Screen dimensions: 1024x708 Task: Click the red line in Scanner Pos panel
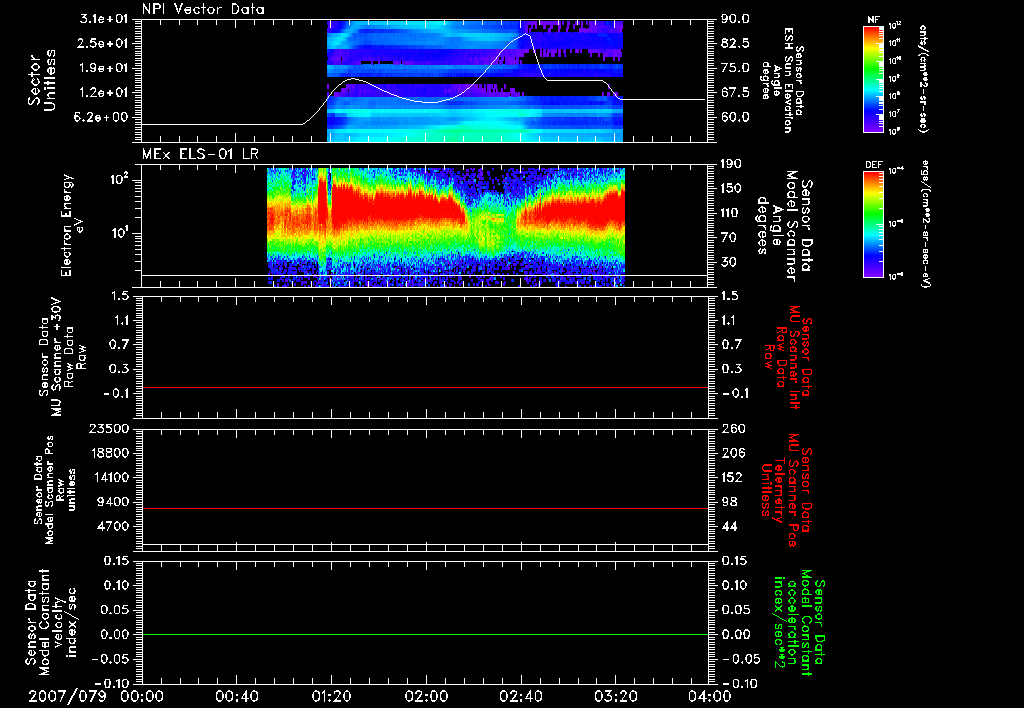coord(425,508)
